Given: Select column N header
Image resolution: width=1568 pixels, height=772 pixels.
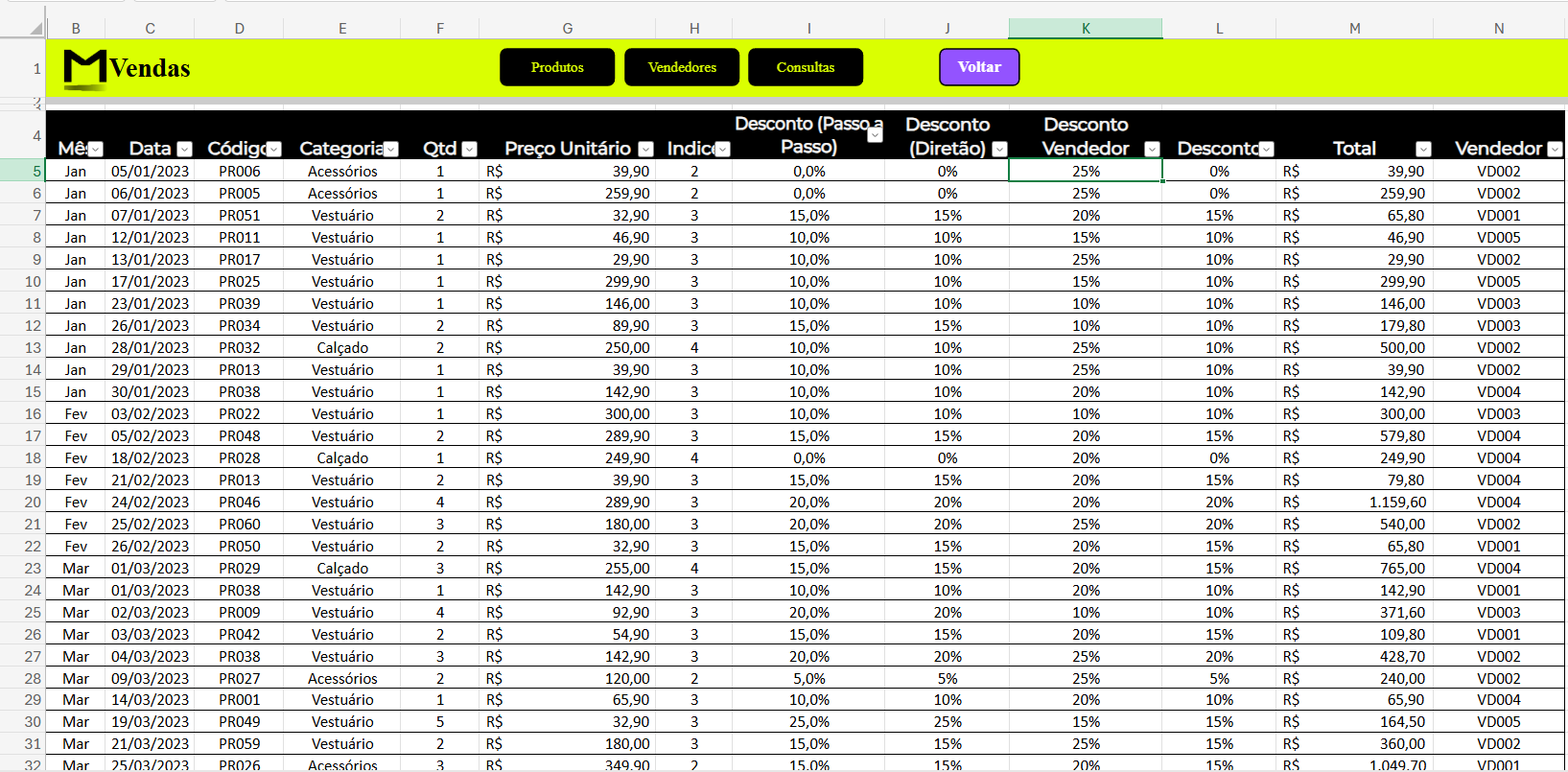Looking at the screenshot, I should [1499, 29].
